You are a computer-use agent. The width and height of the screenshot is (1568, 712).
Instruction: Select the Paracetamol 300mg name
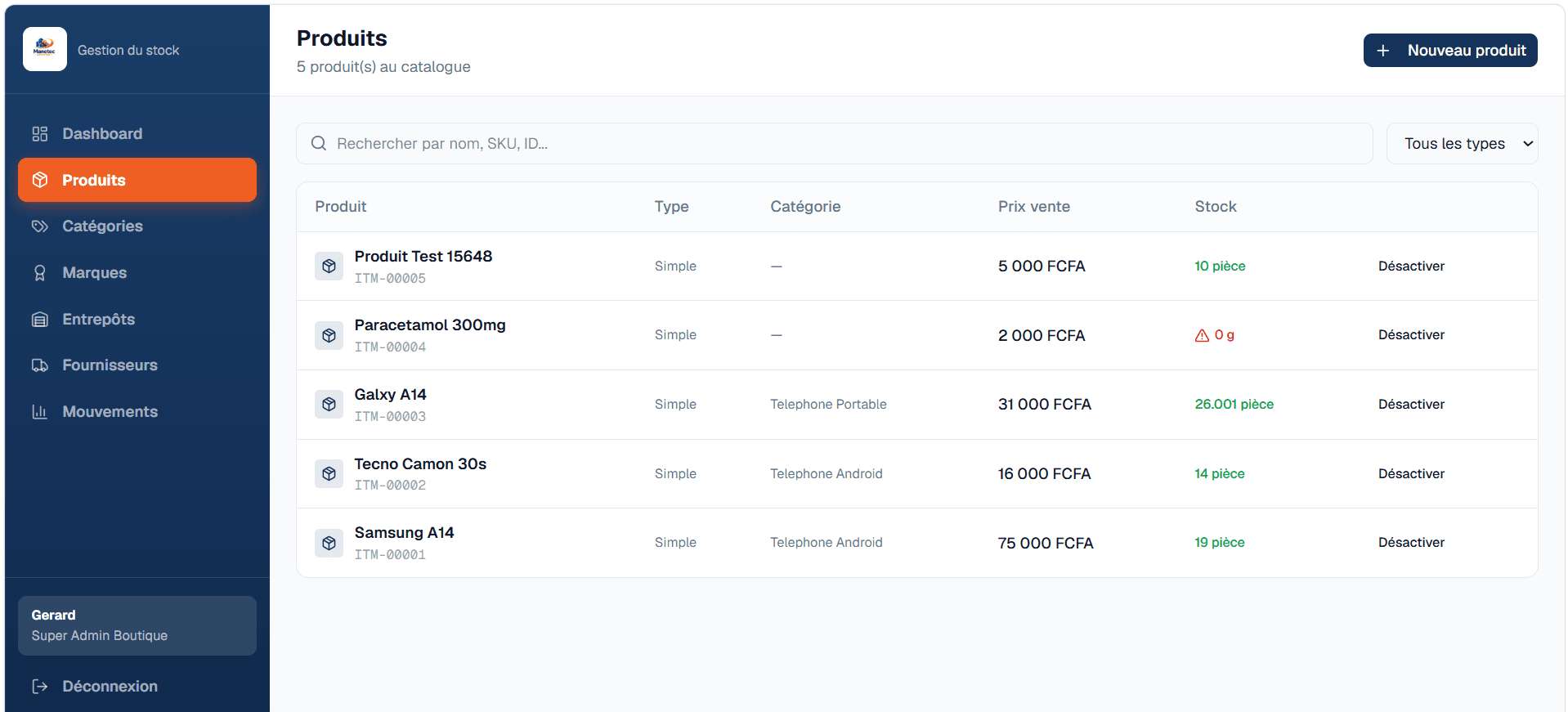[x=430, y=325]
